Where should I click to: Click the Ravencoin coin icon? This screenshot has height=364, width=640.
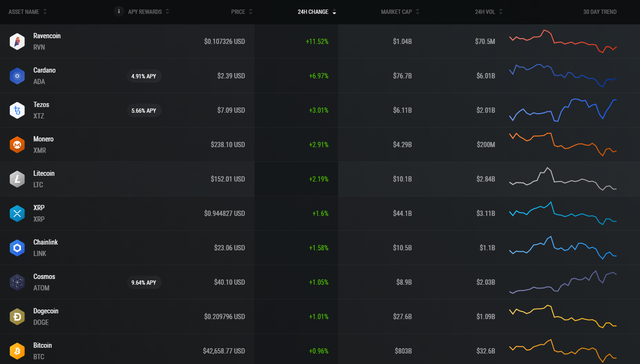17,41
